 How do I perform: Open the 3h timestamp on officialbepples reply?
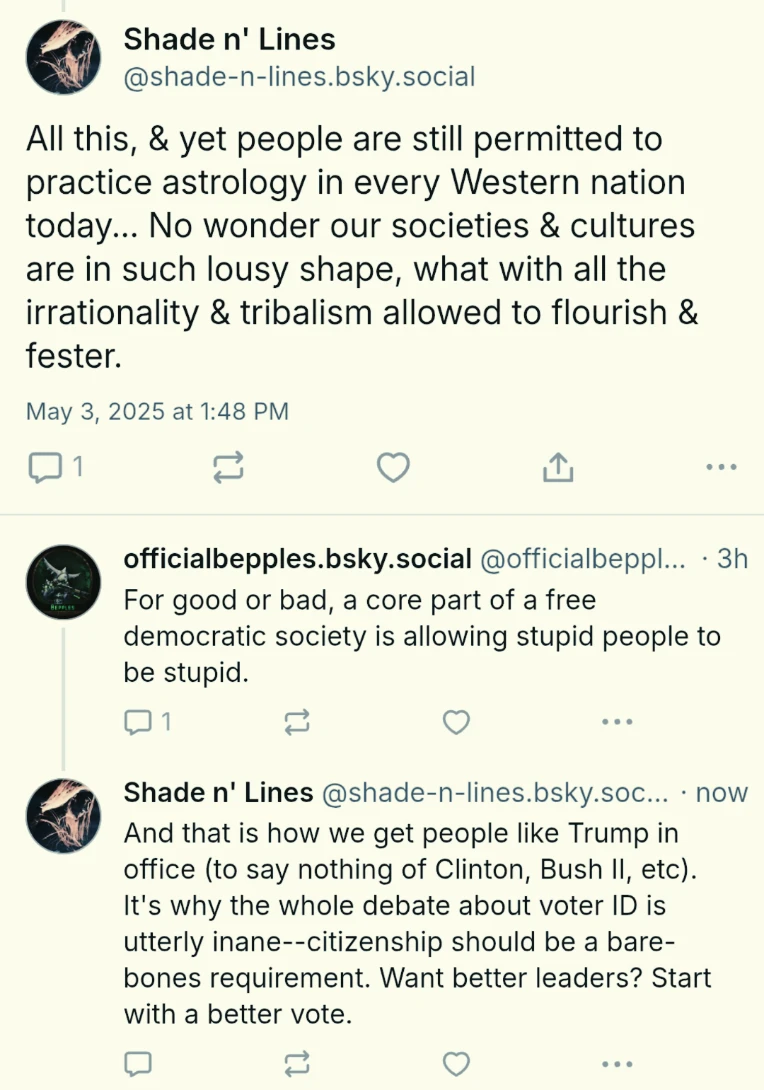(x=732, y=558)
